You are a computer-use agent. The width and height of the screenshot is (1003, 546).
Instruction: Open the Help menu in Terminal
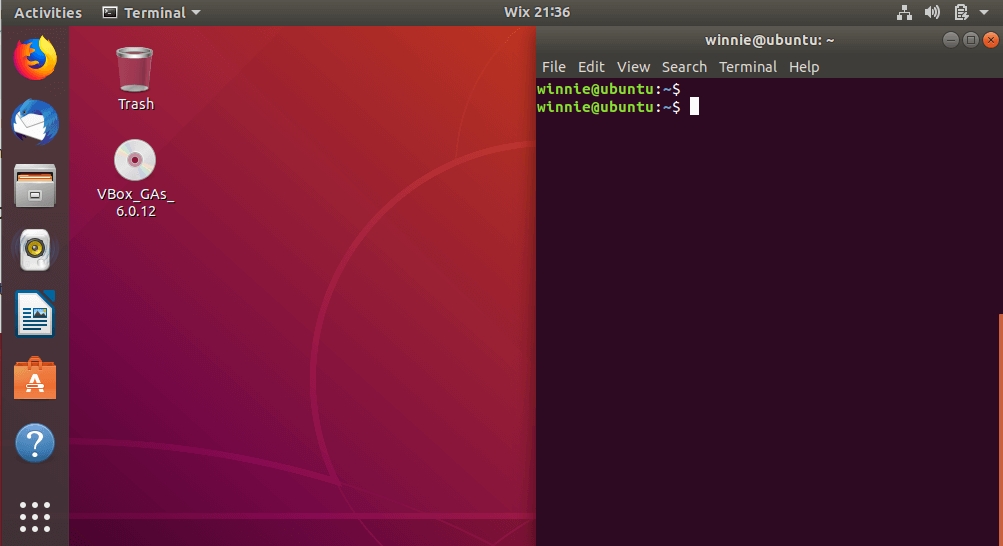coord(803,66)
